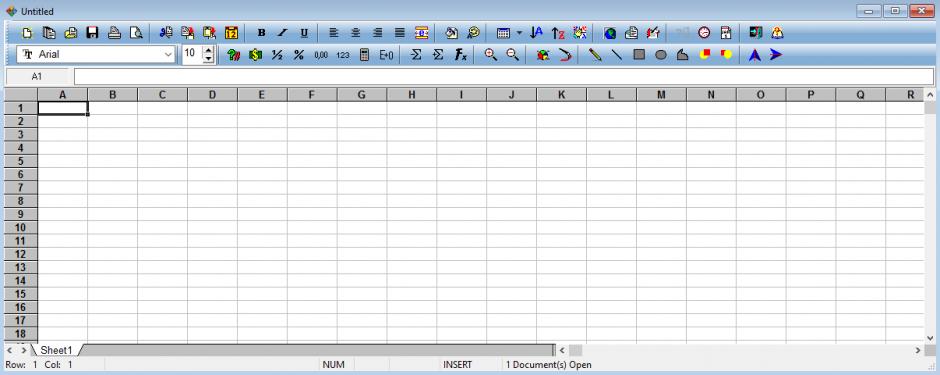Click next sheet tab arrow
The image size is (940, 375).
tap(23, 350)
